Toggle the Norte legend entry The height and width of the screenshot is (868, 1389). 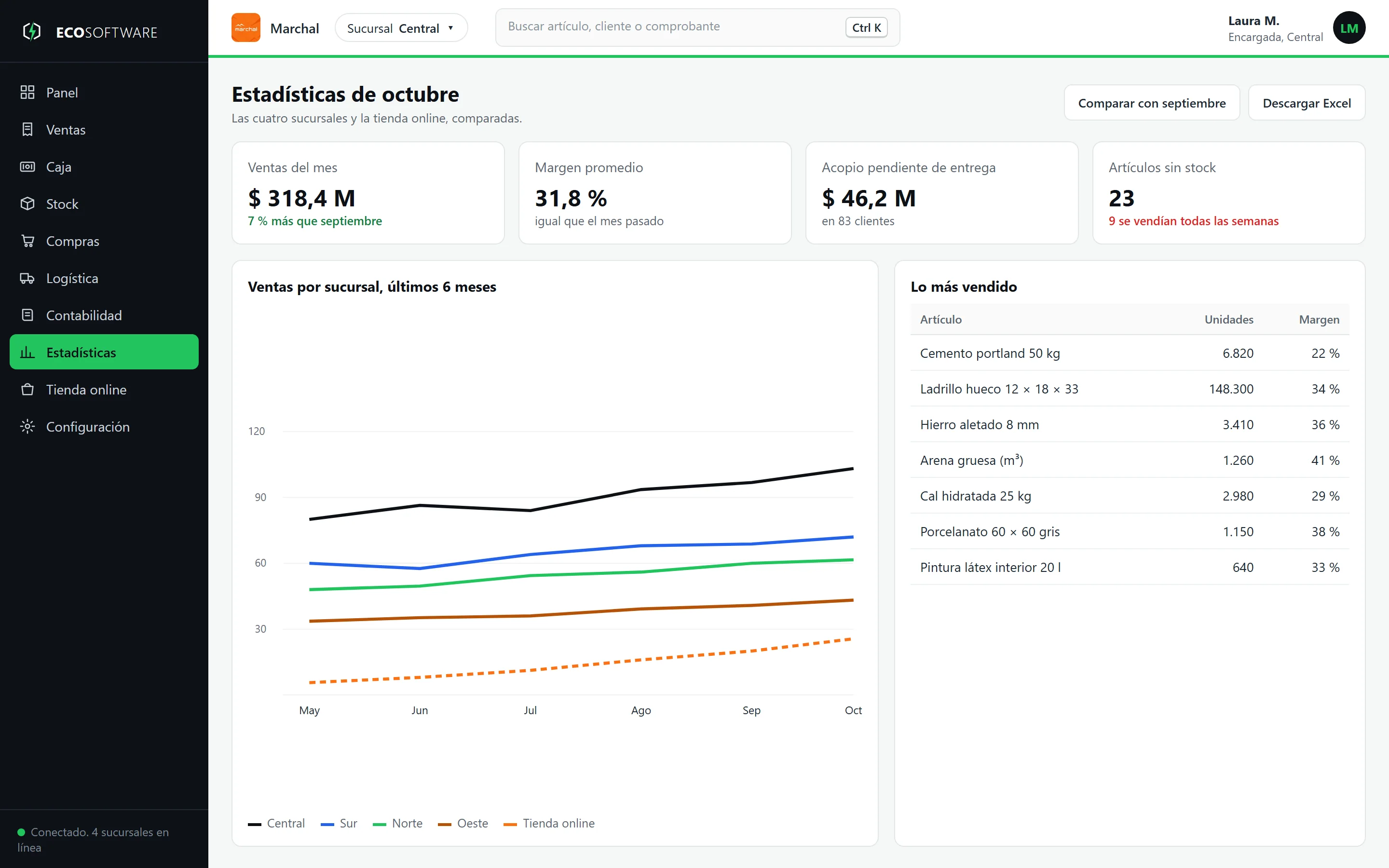click(x=397, y=823)
